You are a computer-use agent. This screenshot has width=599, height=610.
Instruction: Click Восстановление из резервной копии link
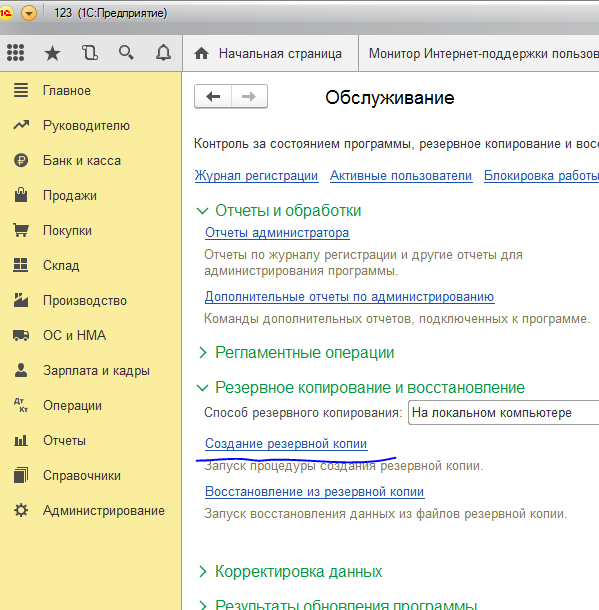[314, 491]
